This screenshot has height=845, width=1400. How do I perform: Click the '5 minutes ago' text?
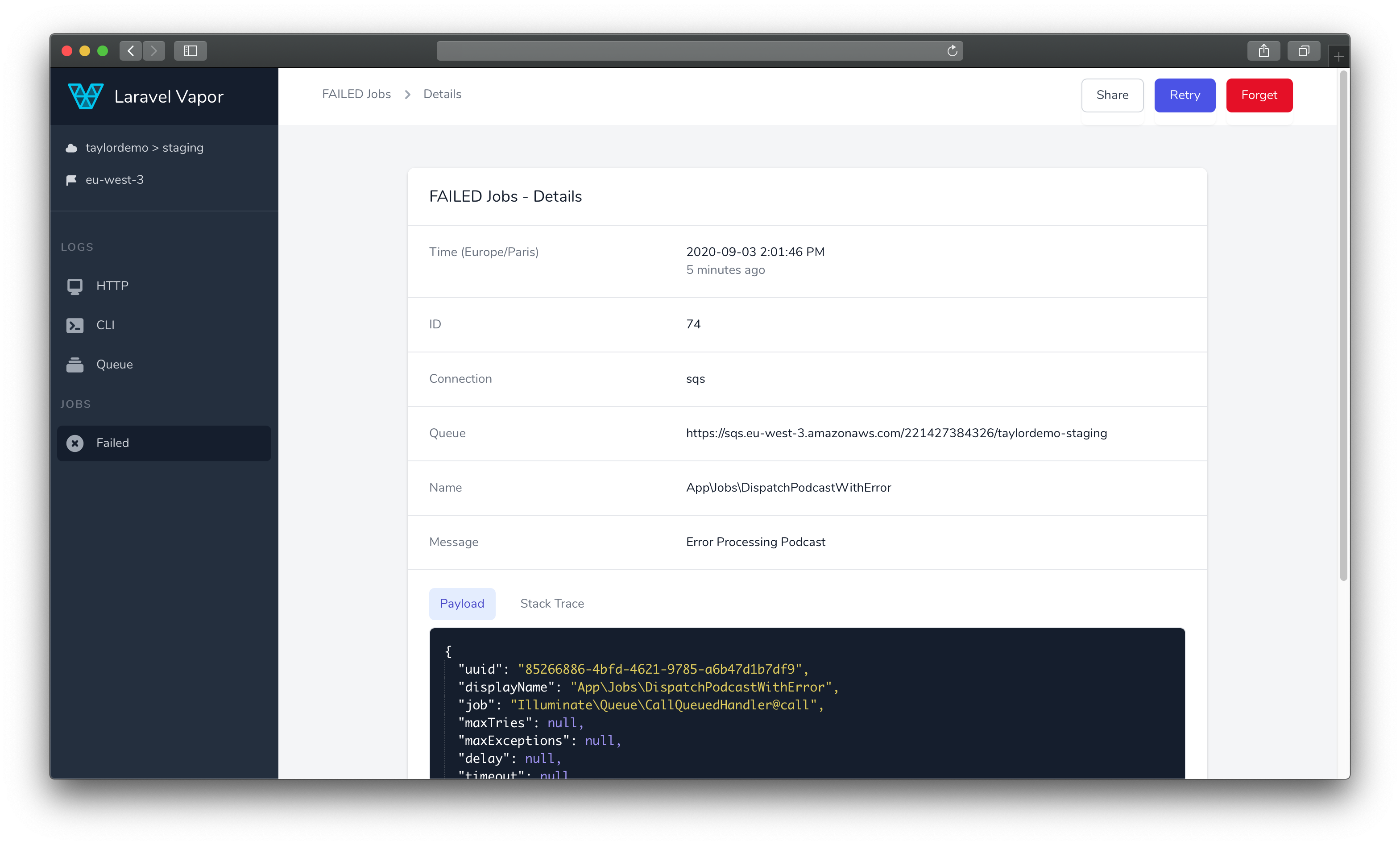click(x=725, y=270)
